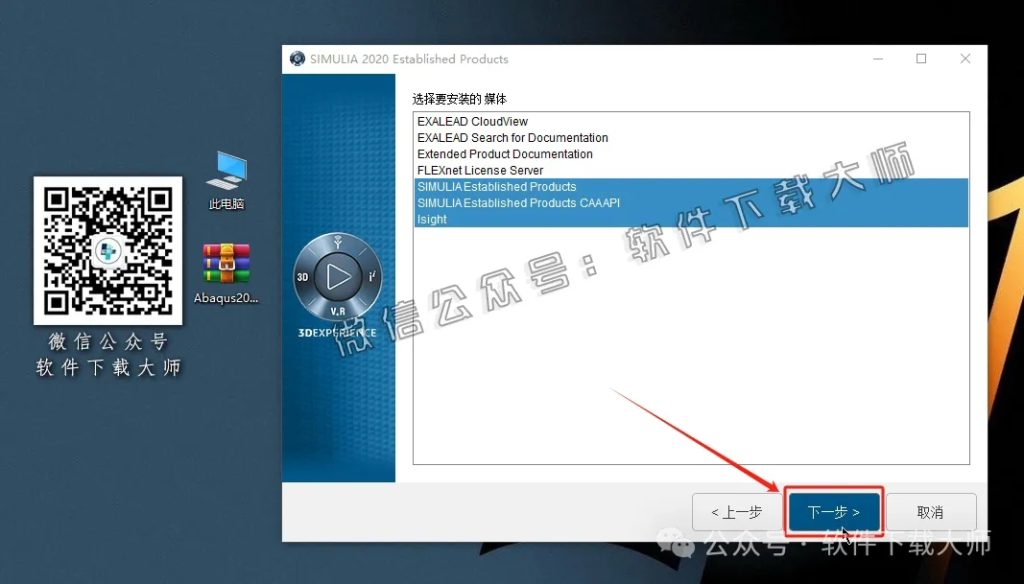
Task: Deselect SIMULIA Established Products entry
Action: coord(497,187)
